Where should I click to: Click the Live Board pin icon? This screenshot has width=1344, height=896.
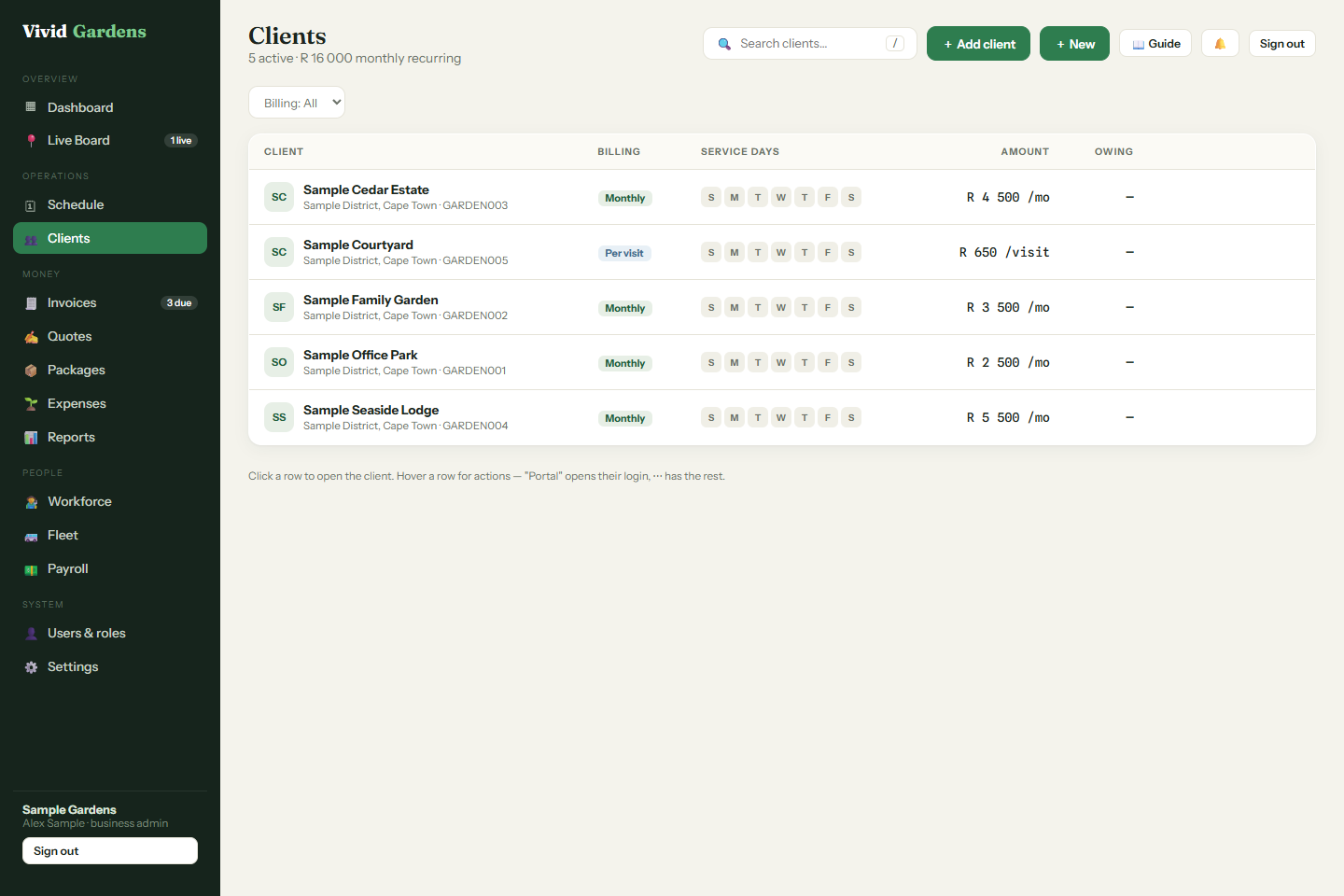pyautogui.click(x=31, y=141)
